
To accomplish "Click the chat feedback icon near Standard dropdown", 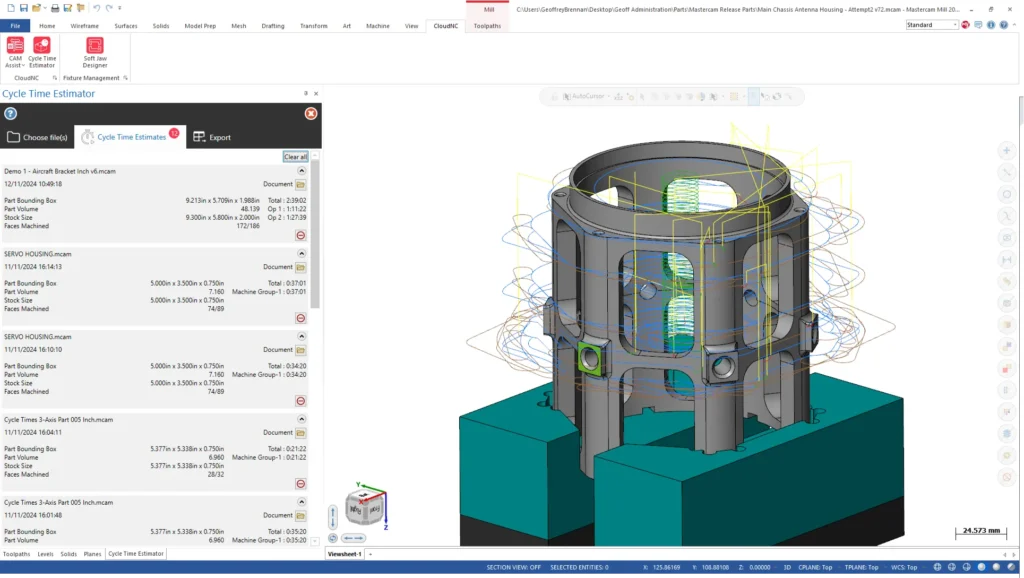I will coord(978,25).
